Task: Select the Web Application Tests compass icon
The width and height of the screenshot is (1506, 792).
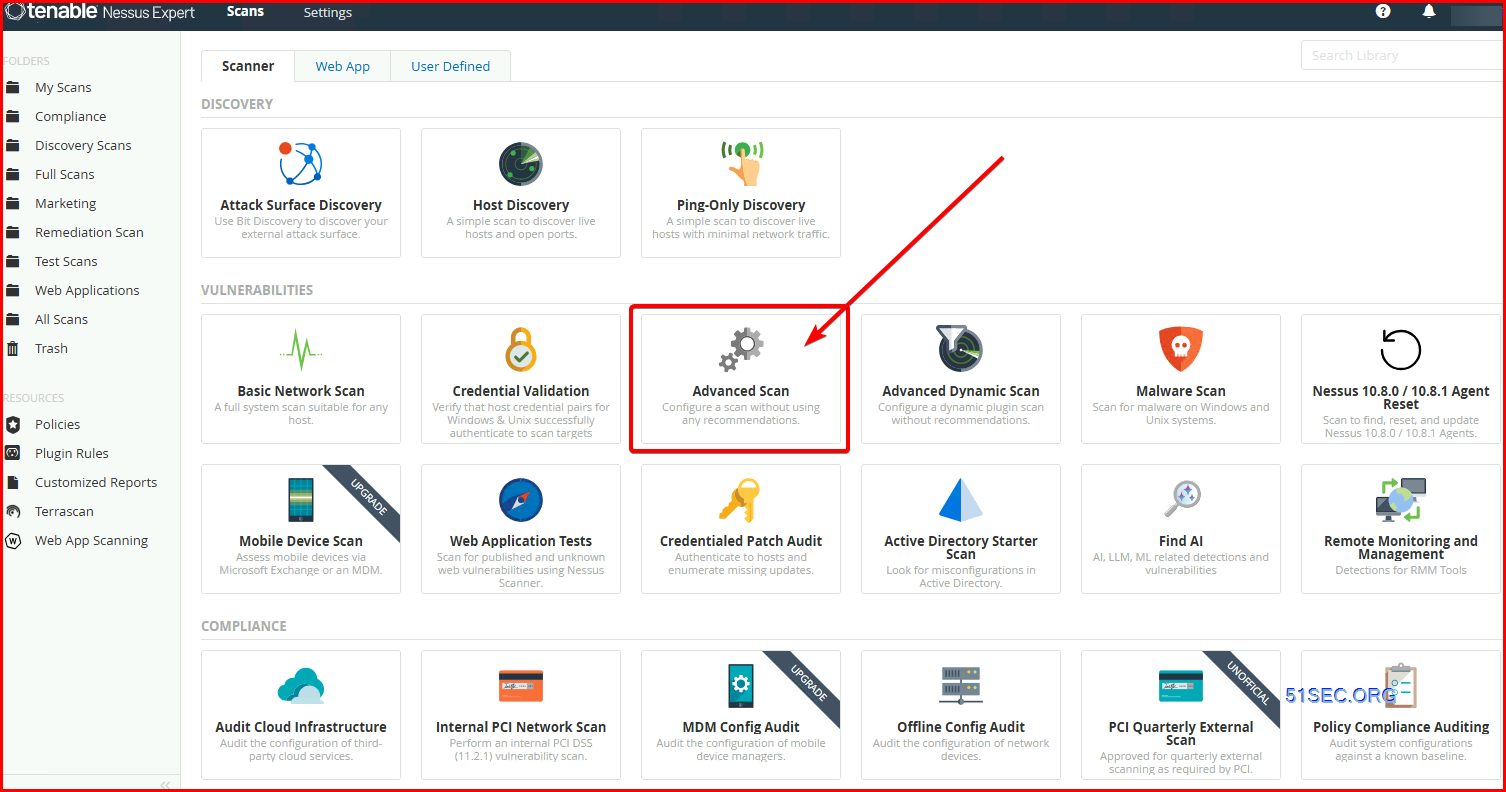Action: click(x=520, y=500)
